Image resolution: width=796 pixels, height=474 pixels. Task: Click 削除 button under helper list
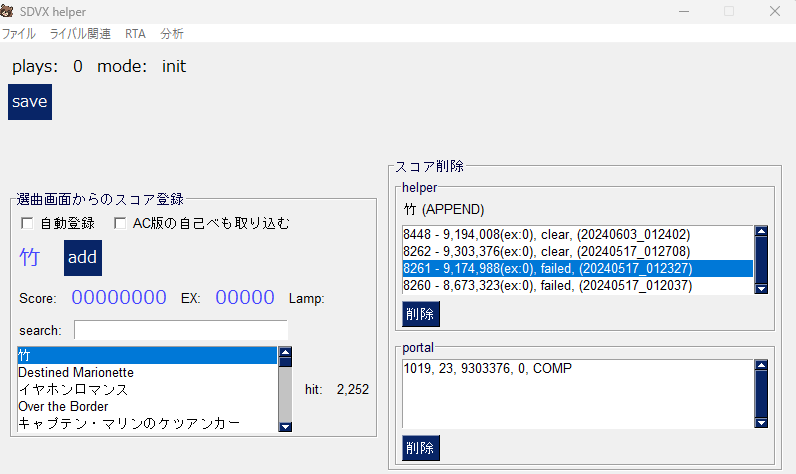(420, 314)
